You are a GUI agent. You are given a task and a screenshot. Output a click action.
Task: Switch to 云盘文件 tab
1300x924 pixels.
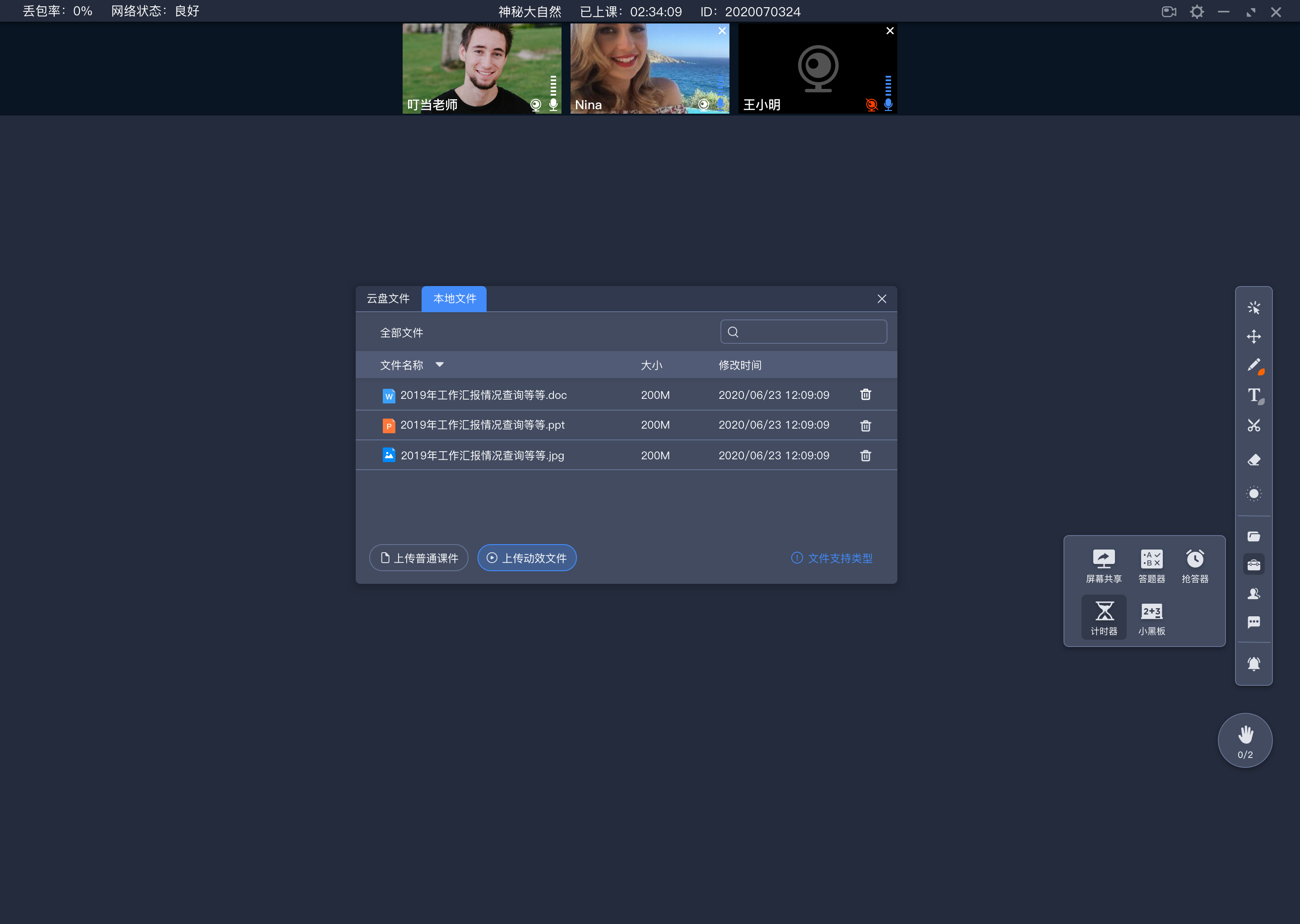(389, 298)
